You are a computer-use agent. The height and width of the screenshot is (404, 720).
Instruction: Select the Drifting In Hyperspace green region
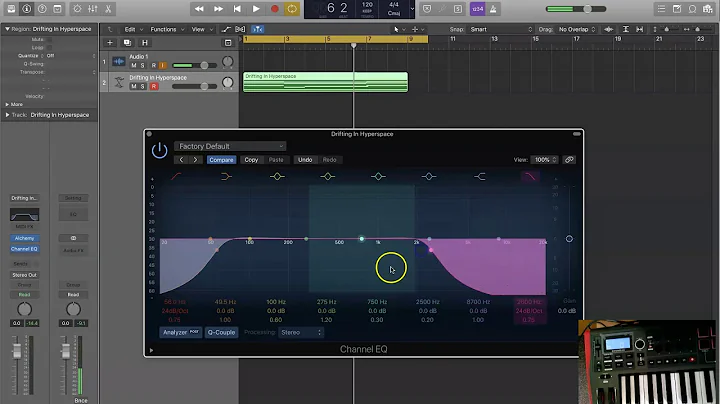[x=325, y=82]
